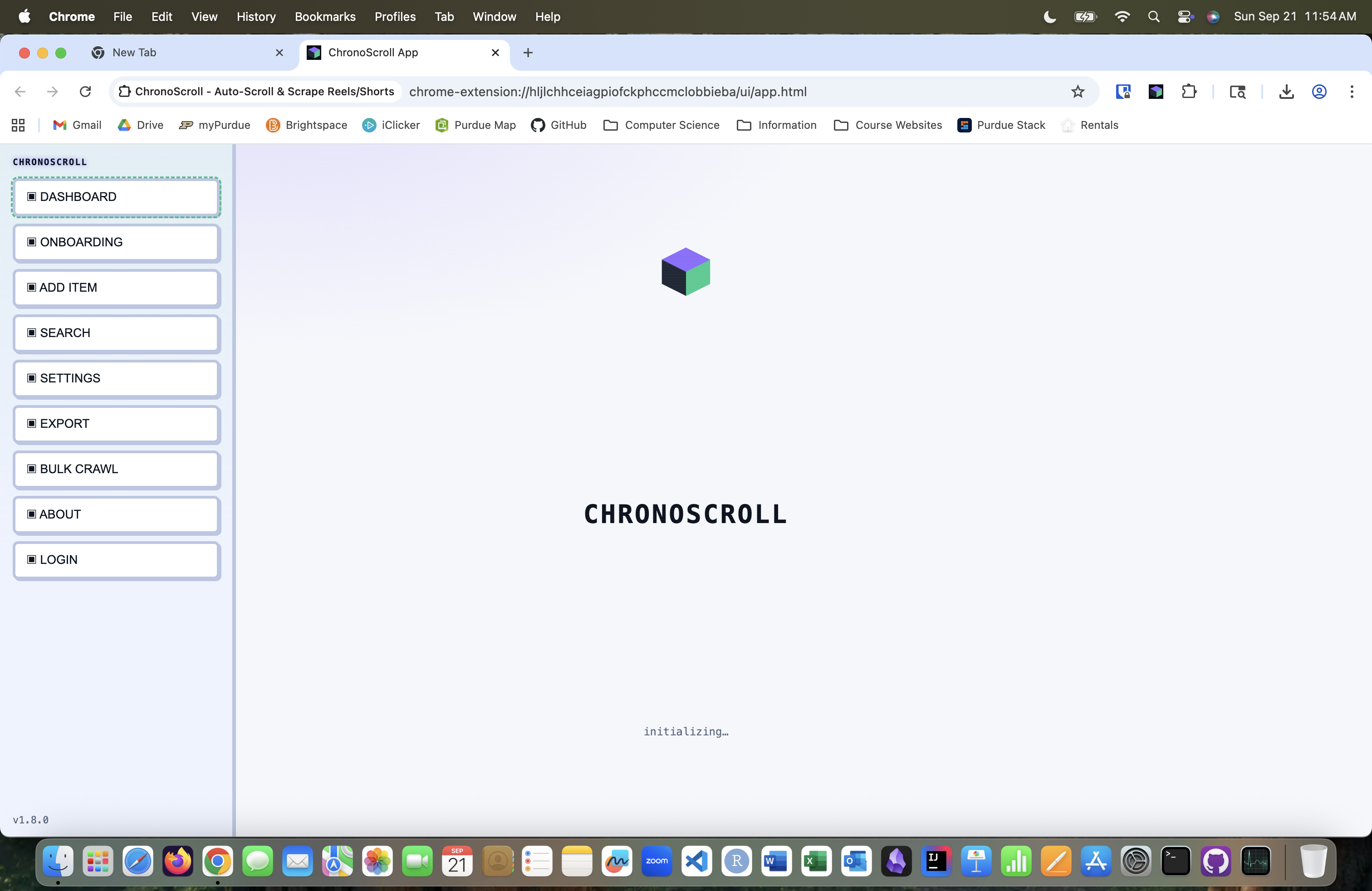Viewport: 1372px width, 891px height.
Task: Reload the page with refresh icon
Action: pyautogui.click(x=85, y=92)
